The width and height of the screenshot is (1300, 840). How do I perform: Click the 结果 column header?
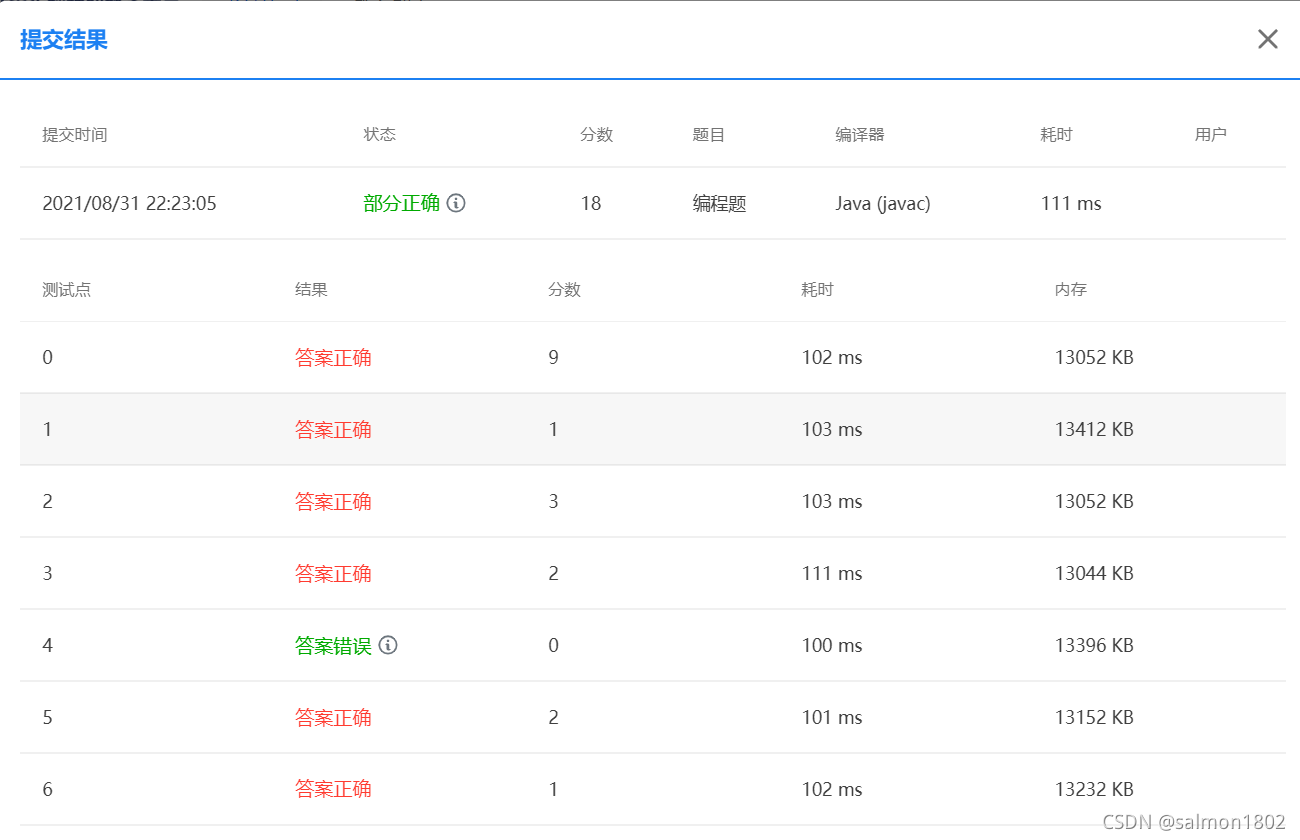pos(311,289)
